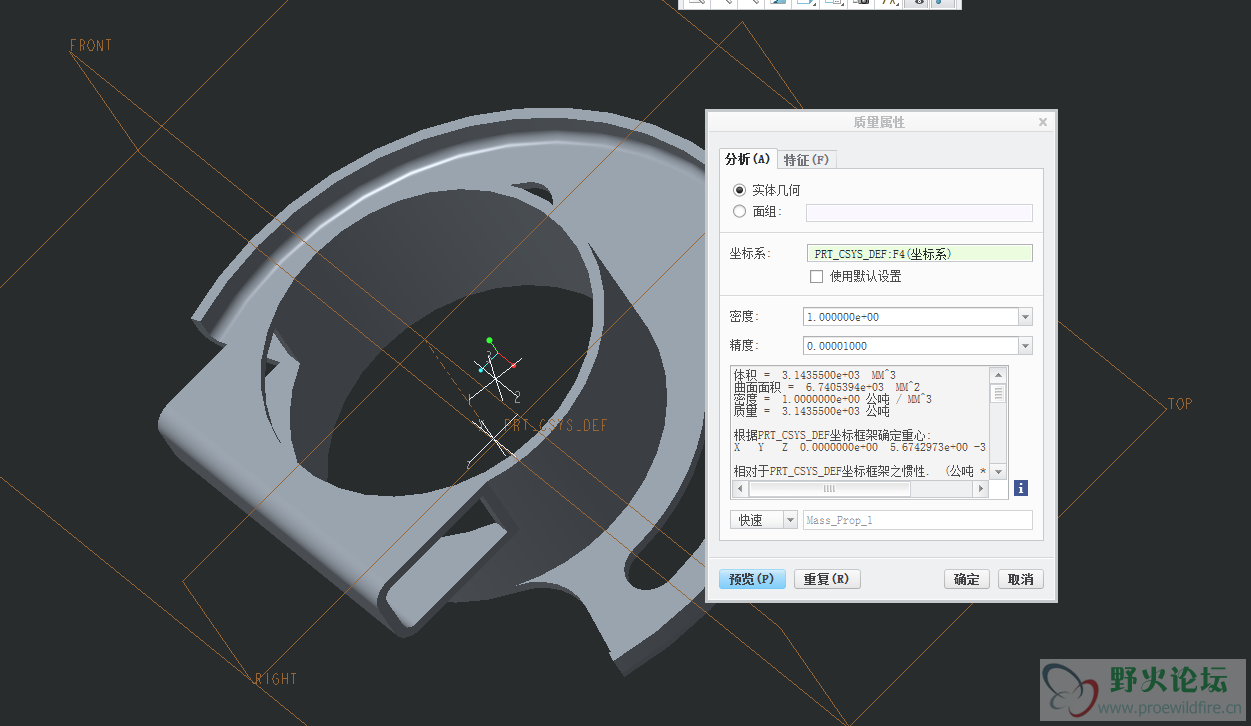1251x726 pixels.
Task: Open the 快速 analysis type dropdown
Action: pyautogui.click(x=791, y=520)
